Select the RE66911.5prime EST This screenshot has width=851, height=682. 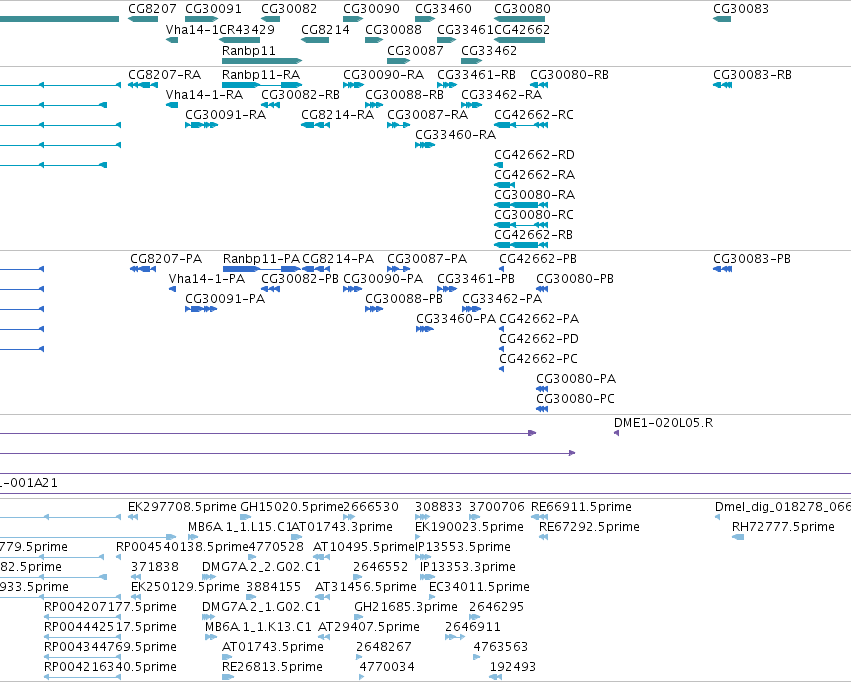[x=539, y=517]
